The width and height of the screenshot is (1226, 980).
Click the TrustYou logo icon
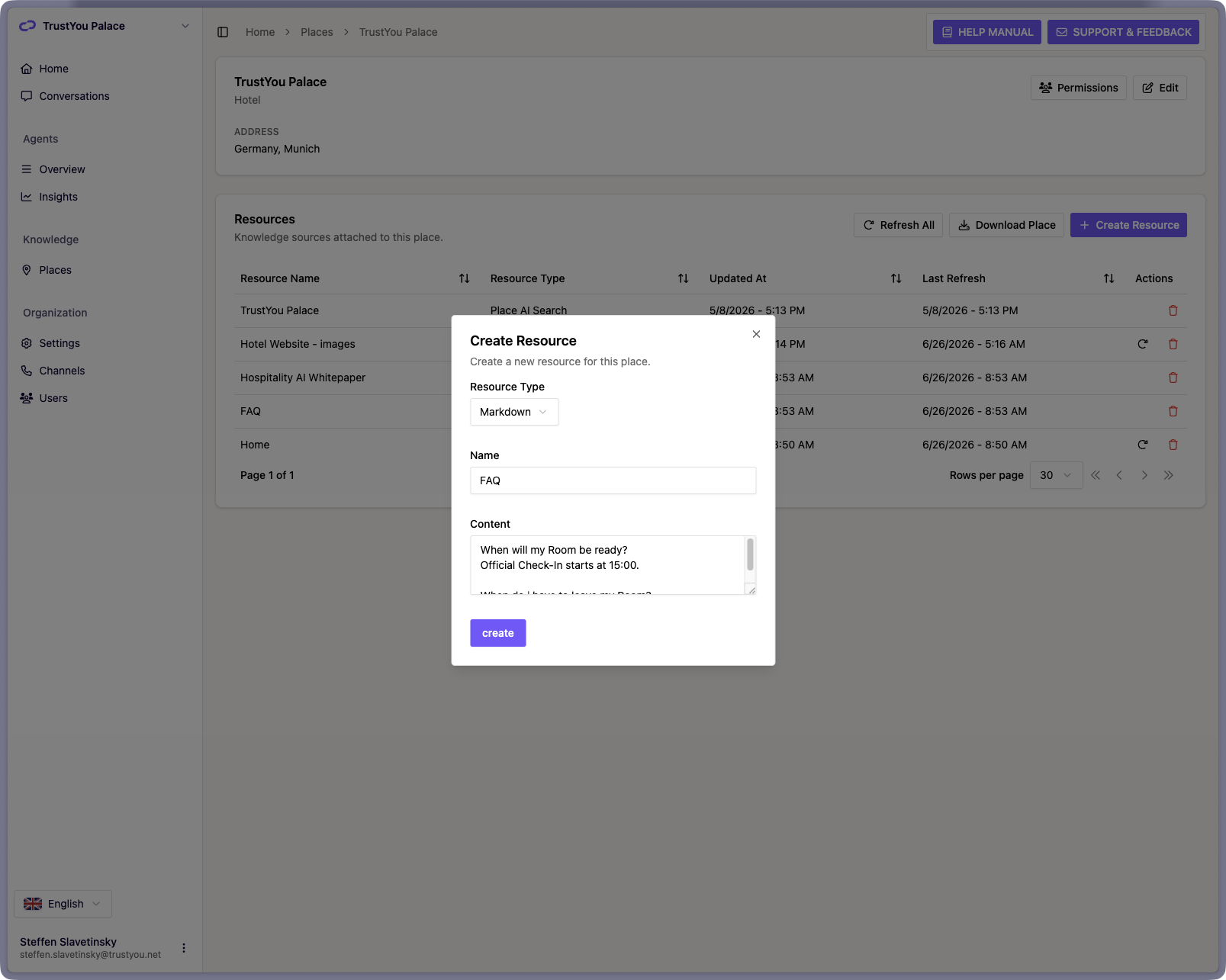pyautogui.click(x=27, y=26)
